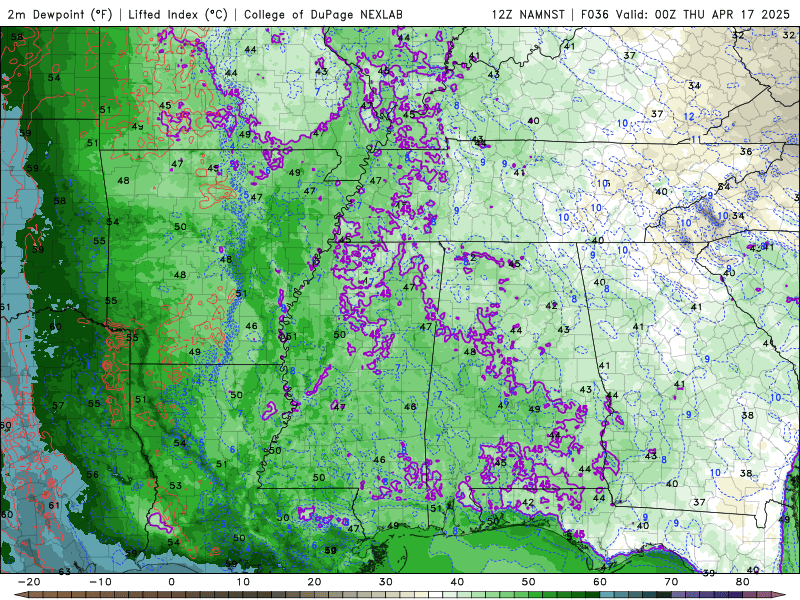Click the 0 label on the color scale
Viewport: 800px width, 600px height.
171,582
